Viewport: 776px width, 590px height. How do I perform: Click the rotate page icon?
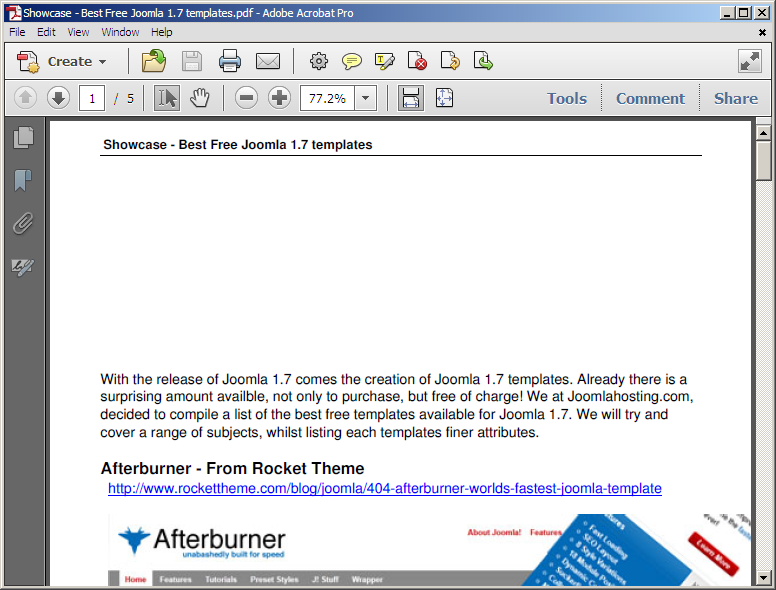[450, 61]
